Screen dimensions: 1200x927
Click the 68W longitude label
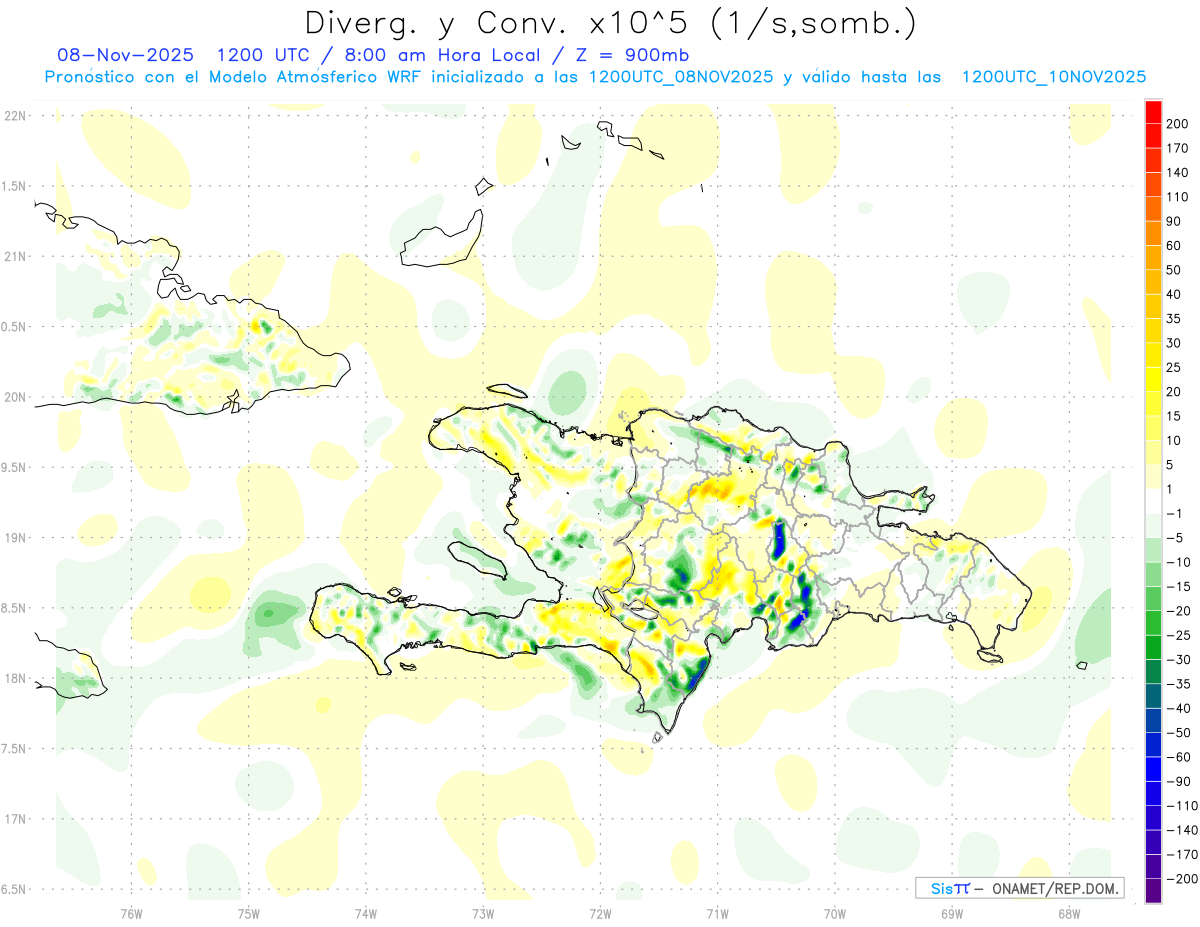[x=1069, y=913]
